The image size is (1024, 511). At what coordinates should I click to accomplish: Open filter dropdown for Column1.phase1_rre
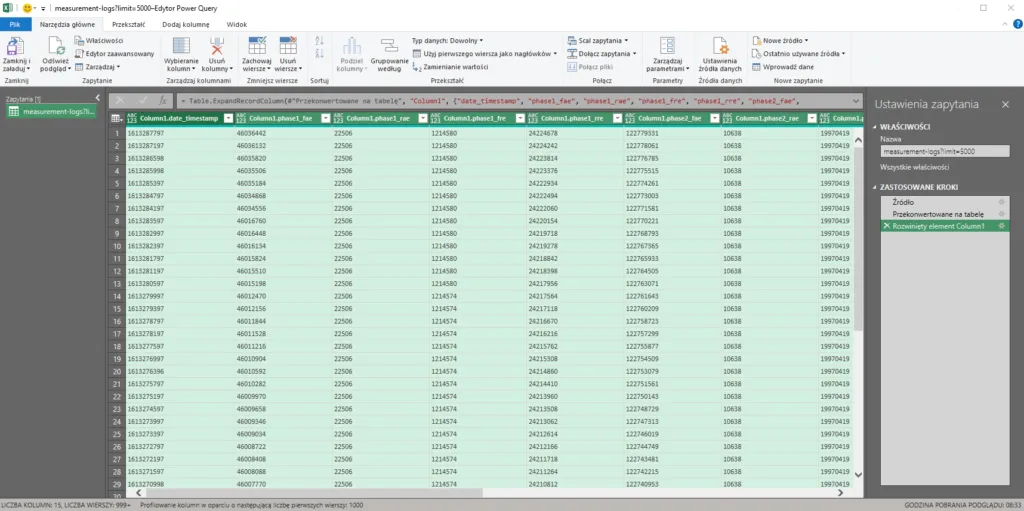click(x=617, y=118)
